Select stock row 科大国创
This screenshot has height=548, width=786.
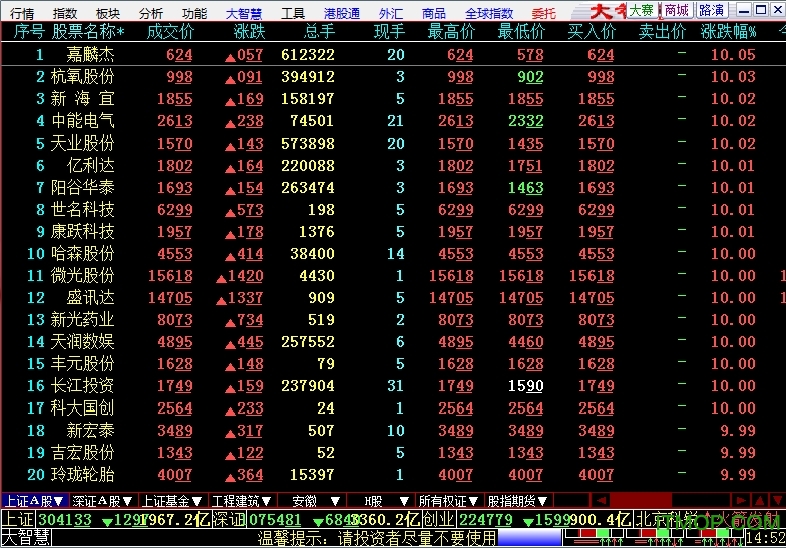(393, 408)
